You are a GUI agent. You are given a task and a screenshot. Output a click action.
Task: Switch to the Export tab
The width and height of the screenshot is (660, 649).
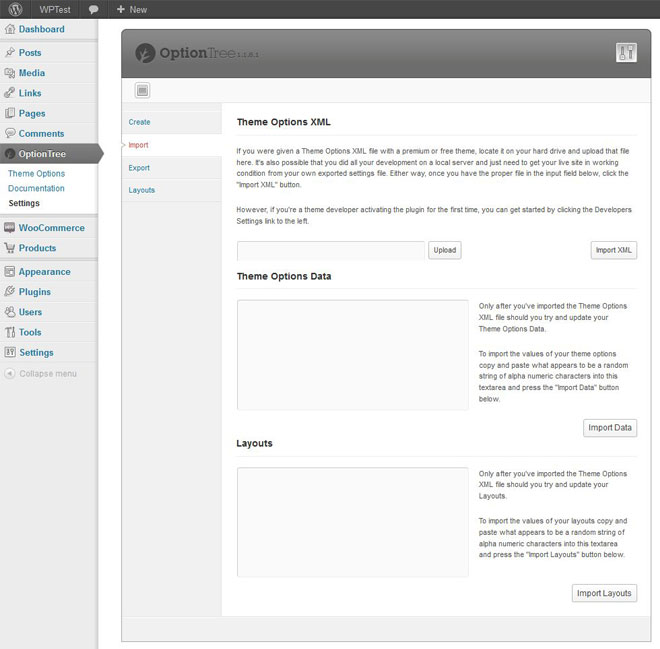[139, 168]
